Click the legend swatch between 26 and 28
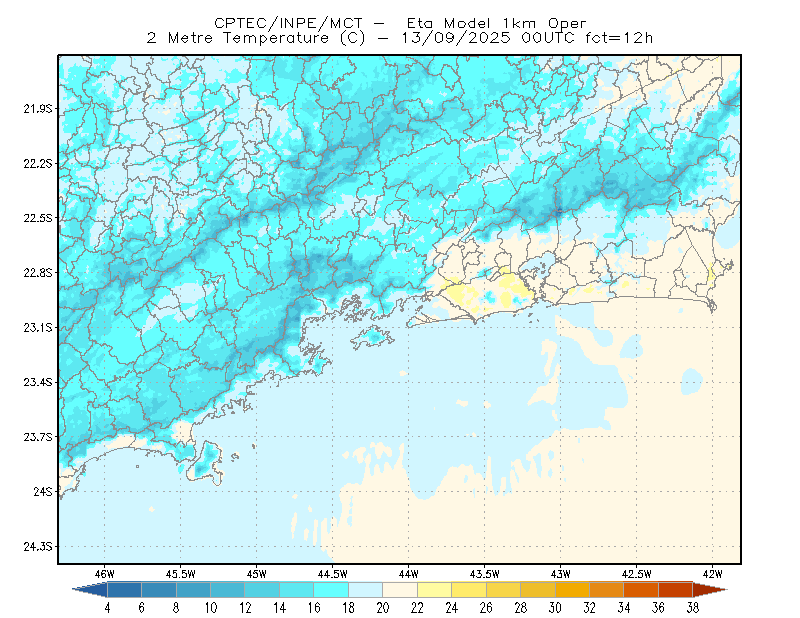 504,589
